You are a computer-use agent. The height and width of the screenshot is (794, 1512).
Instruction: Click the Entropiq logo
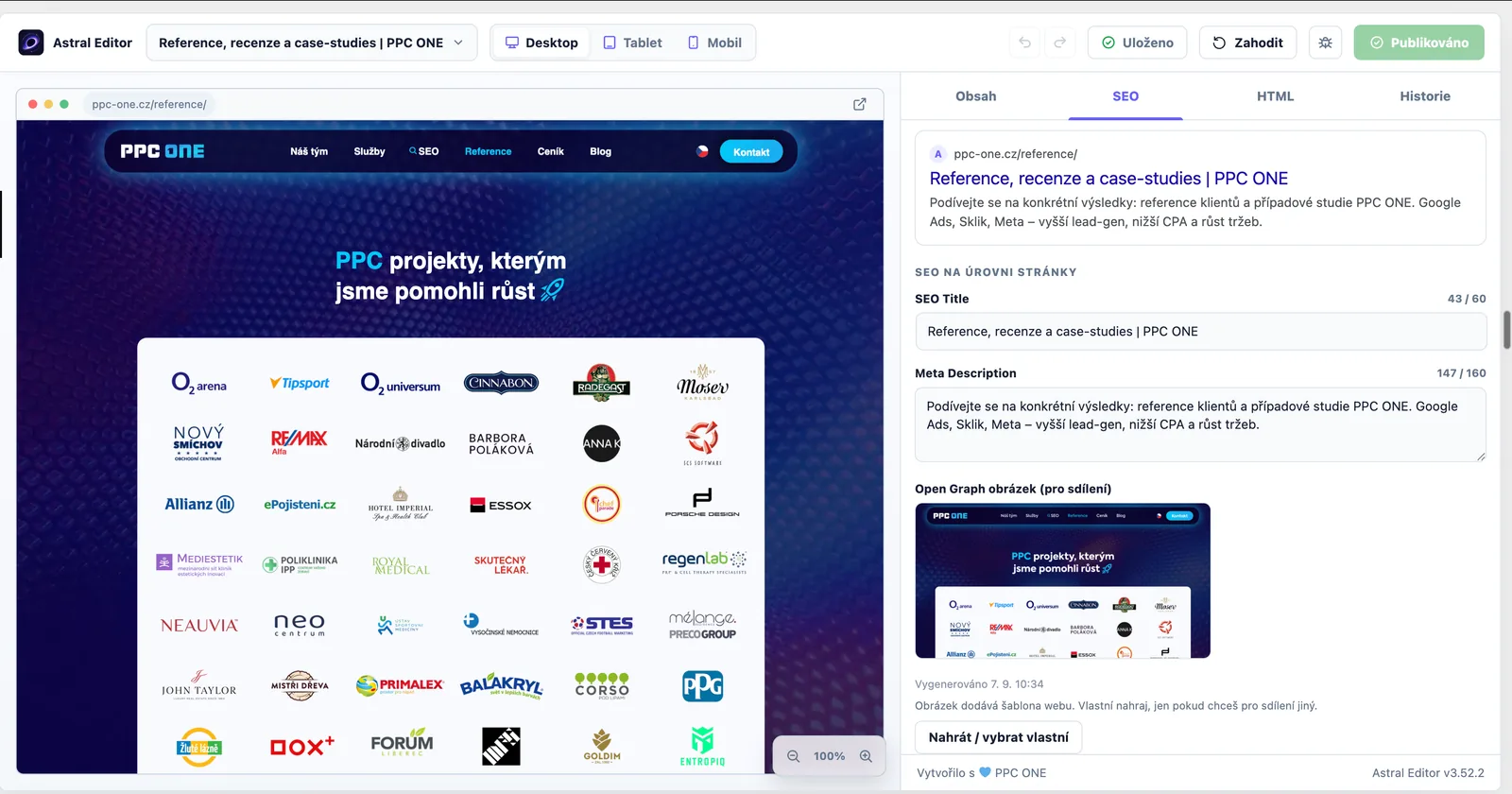tap(702, 746)
